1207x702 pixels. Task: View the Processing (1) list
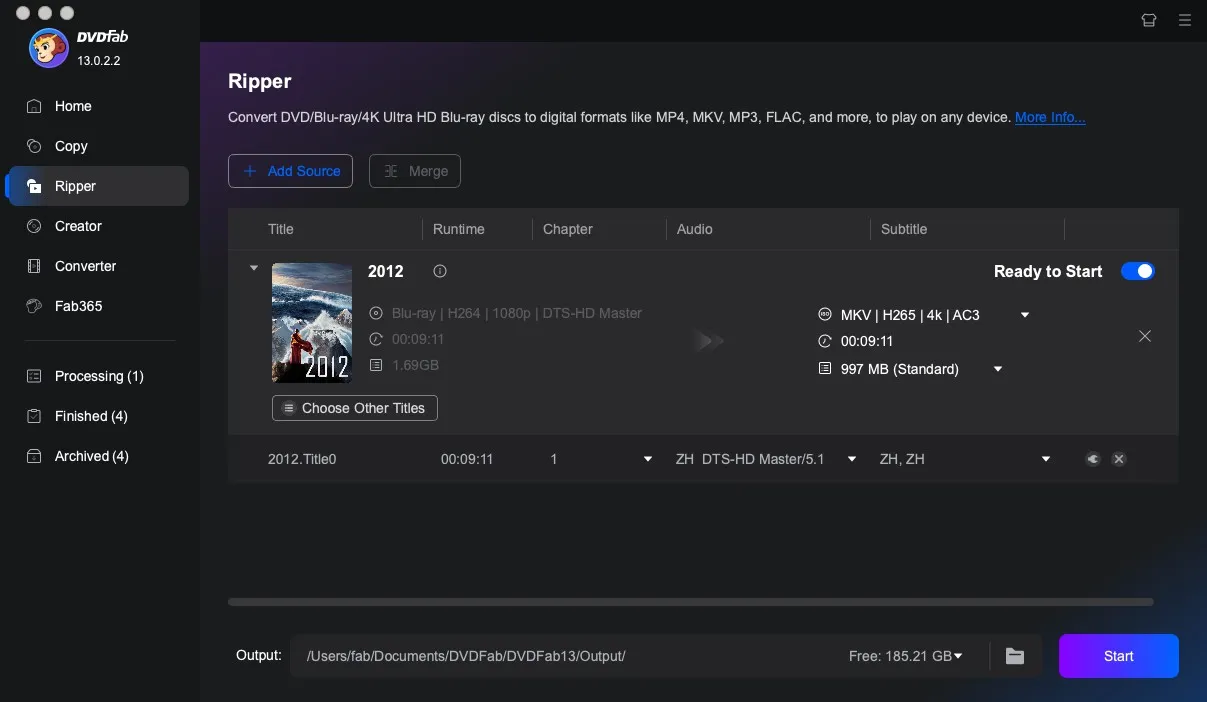[x=96, y=376]
